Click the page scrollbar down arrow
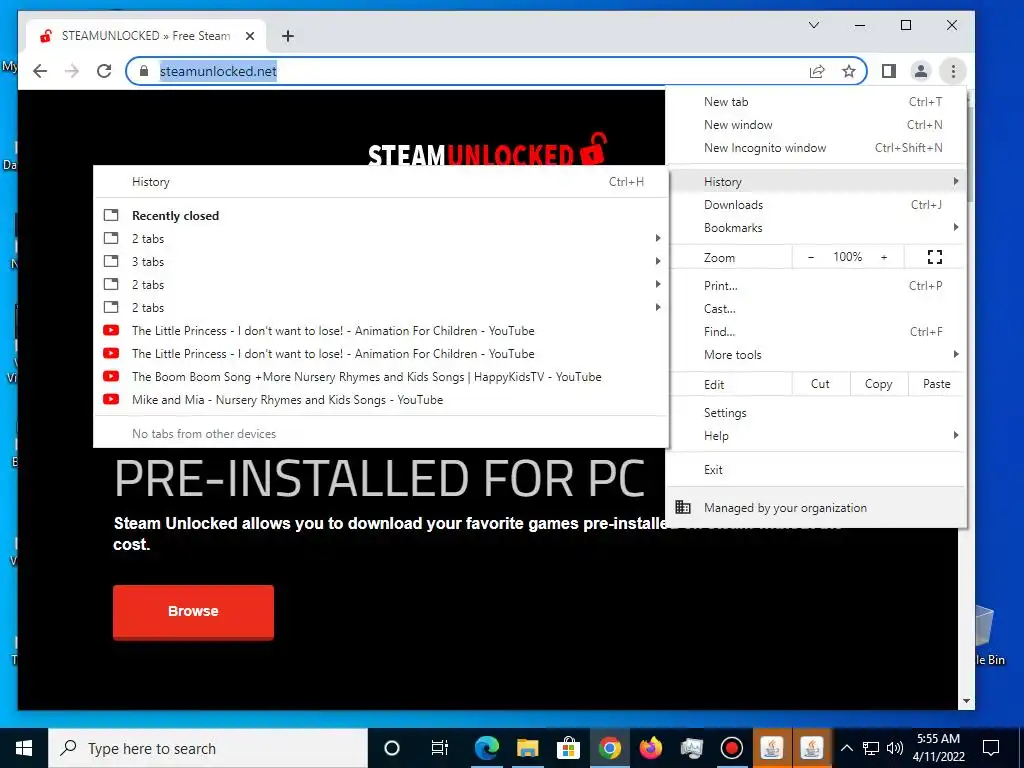Image resolution: width=1024 pixels, height=768 pixels. point(966,701)
